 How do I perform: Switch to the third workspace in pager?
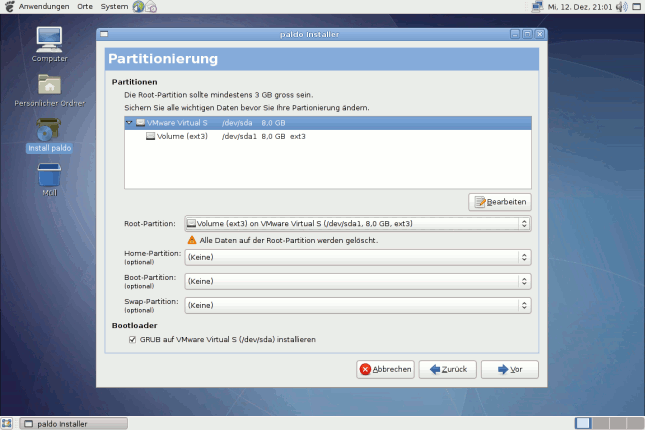pos(618,423)
